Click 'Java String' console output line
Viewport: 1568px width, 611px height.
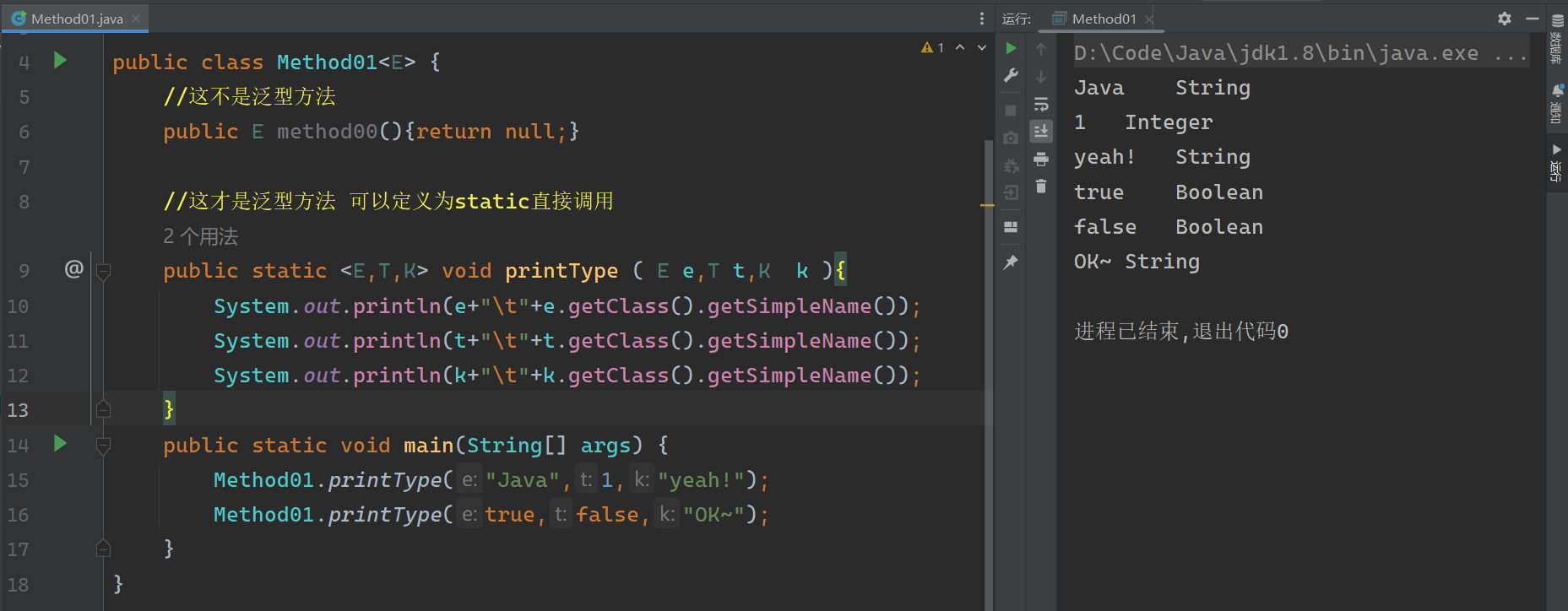1162,88
